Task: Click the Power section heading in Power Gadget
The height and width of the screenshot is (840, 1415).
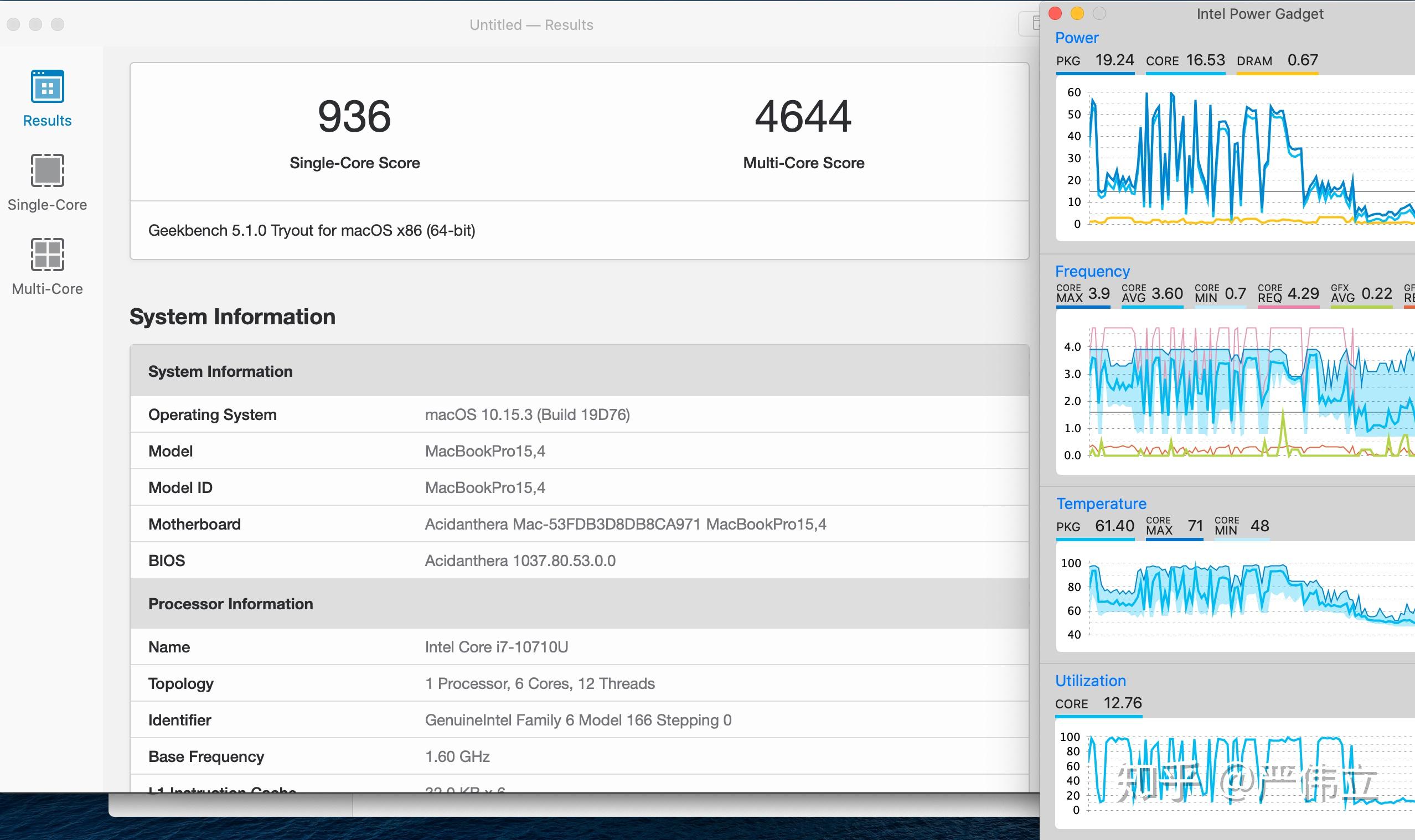Action: 1076,38
